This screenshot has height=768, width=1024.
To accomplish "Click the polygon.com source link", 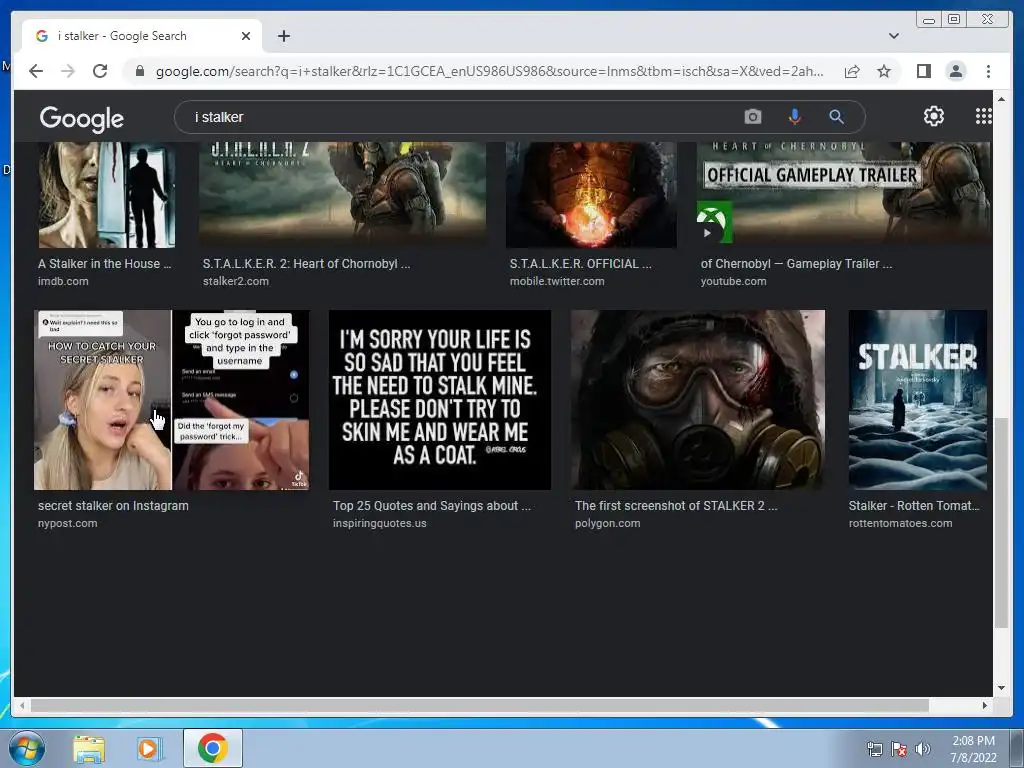I will 607,523.
